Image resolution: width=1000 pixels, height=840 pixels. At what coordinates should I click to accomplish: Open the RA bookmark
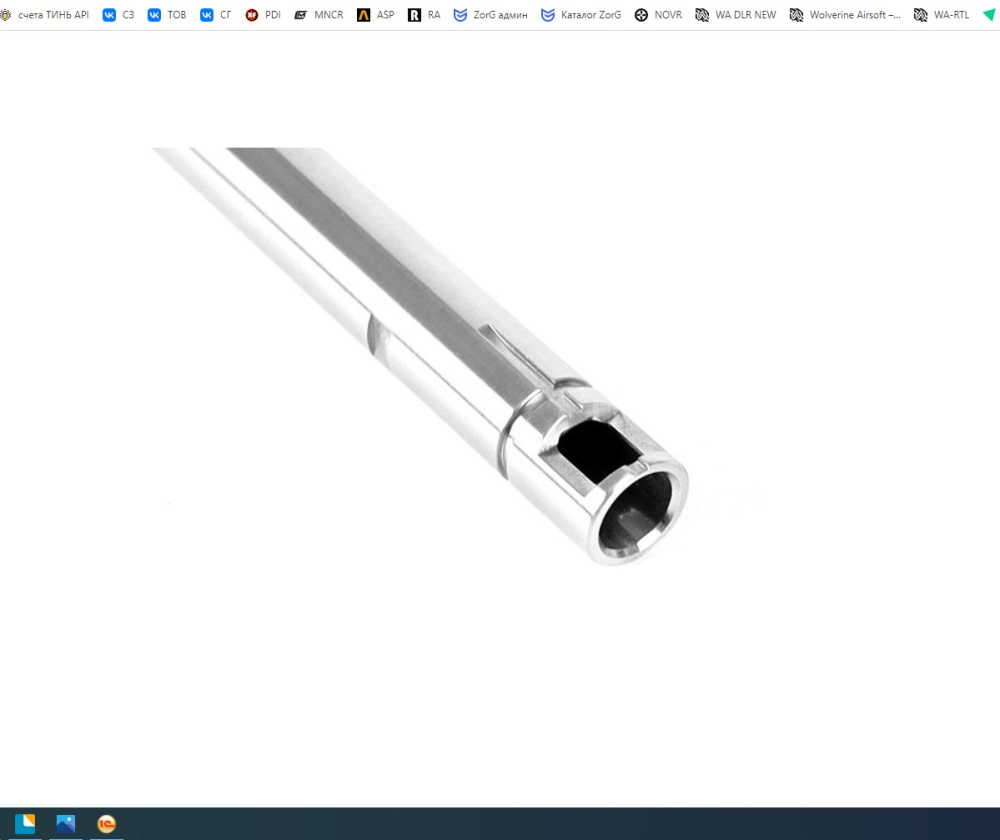point(424,15)
